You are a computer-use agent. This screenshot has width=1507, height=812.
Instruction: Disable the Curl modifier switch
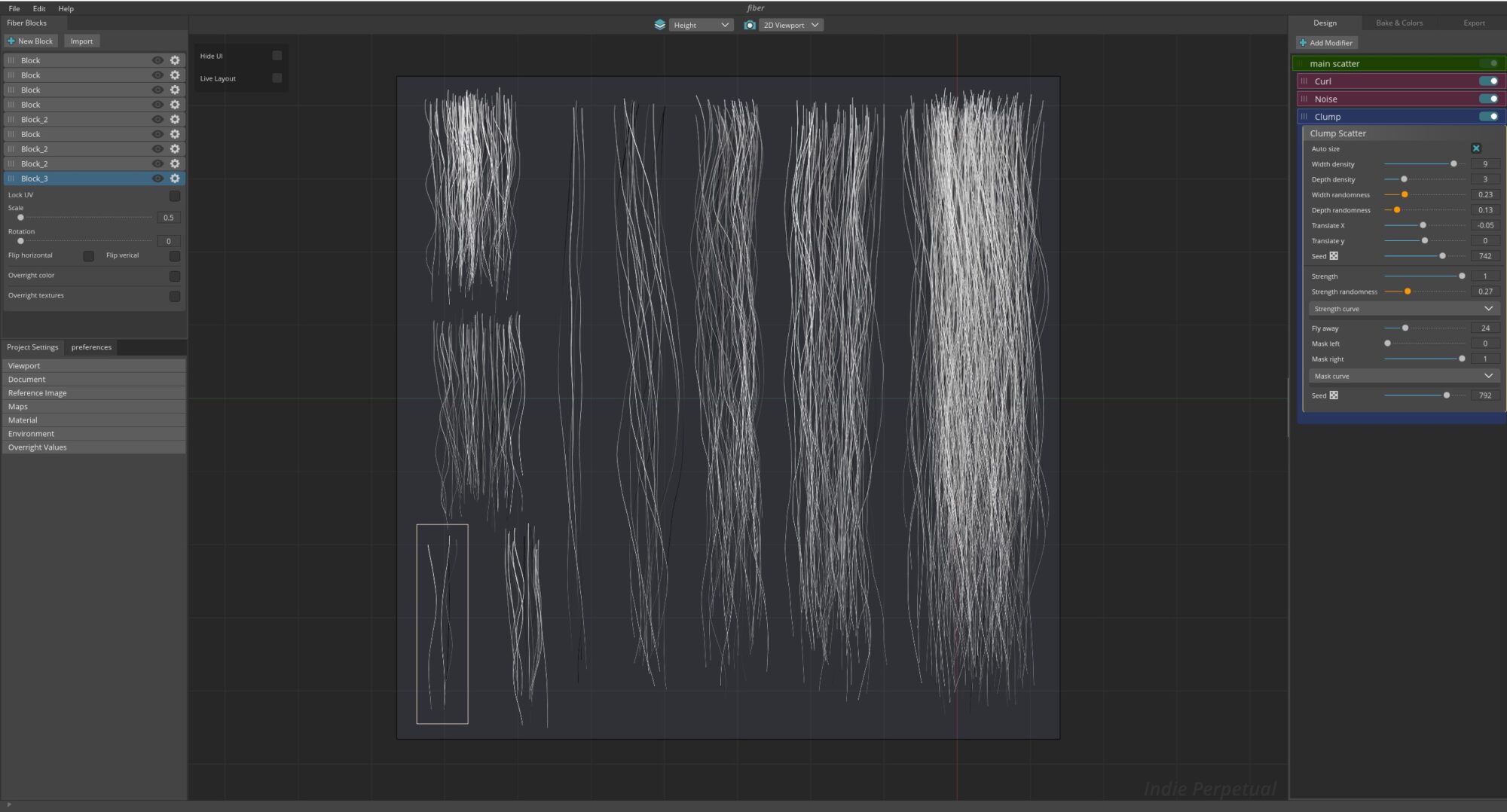(x=1488, y=81)
